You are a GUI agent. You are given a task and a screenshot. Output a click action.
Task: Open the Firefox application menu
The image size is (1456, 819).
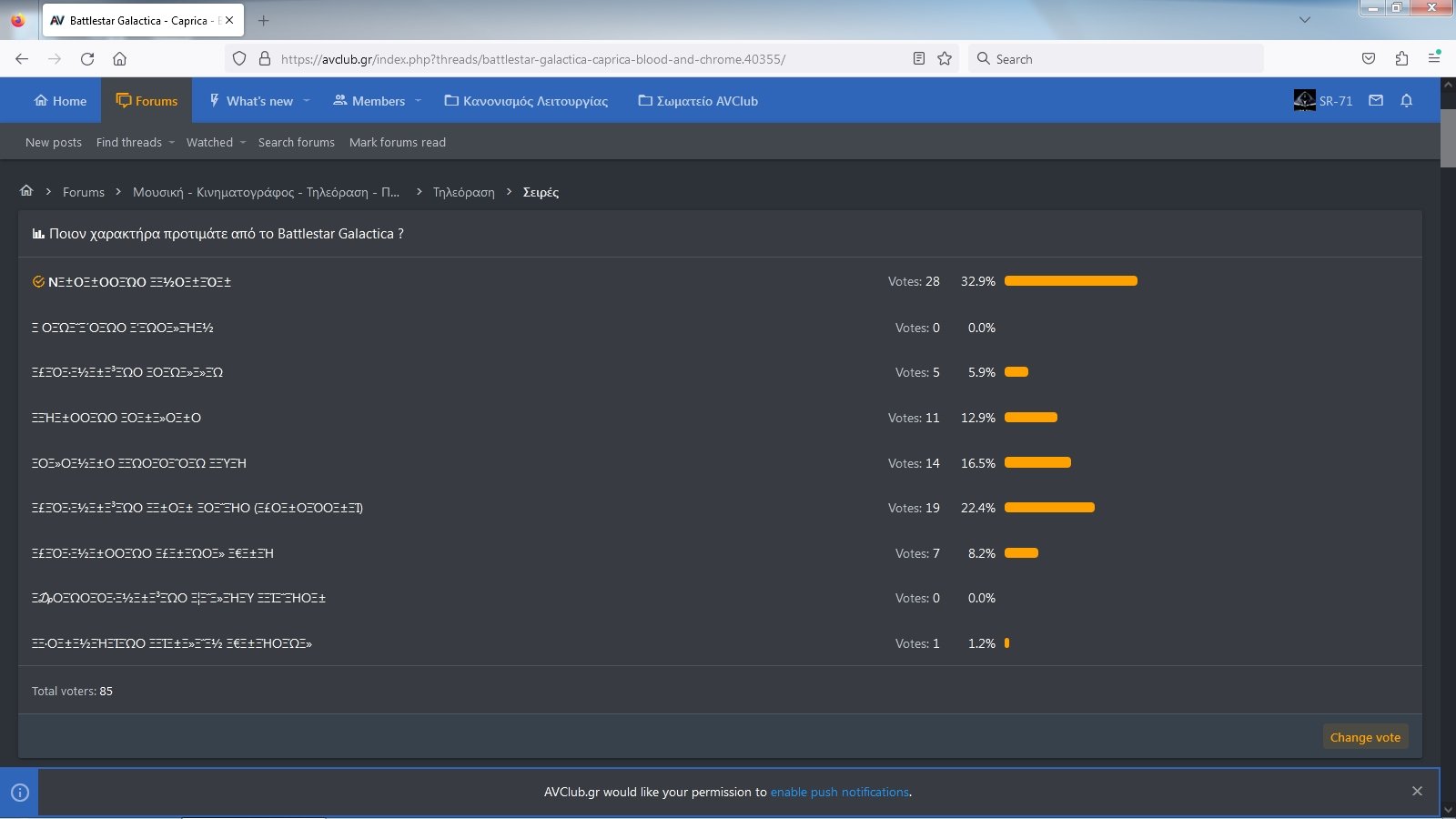coord(1434,57)
